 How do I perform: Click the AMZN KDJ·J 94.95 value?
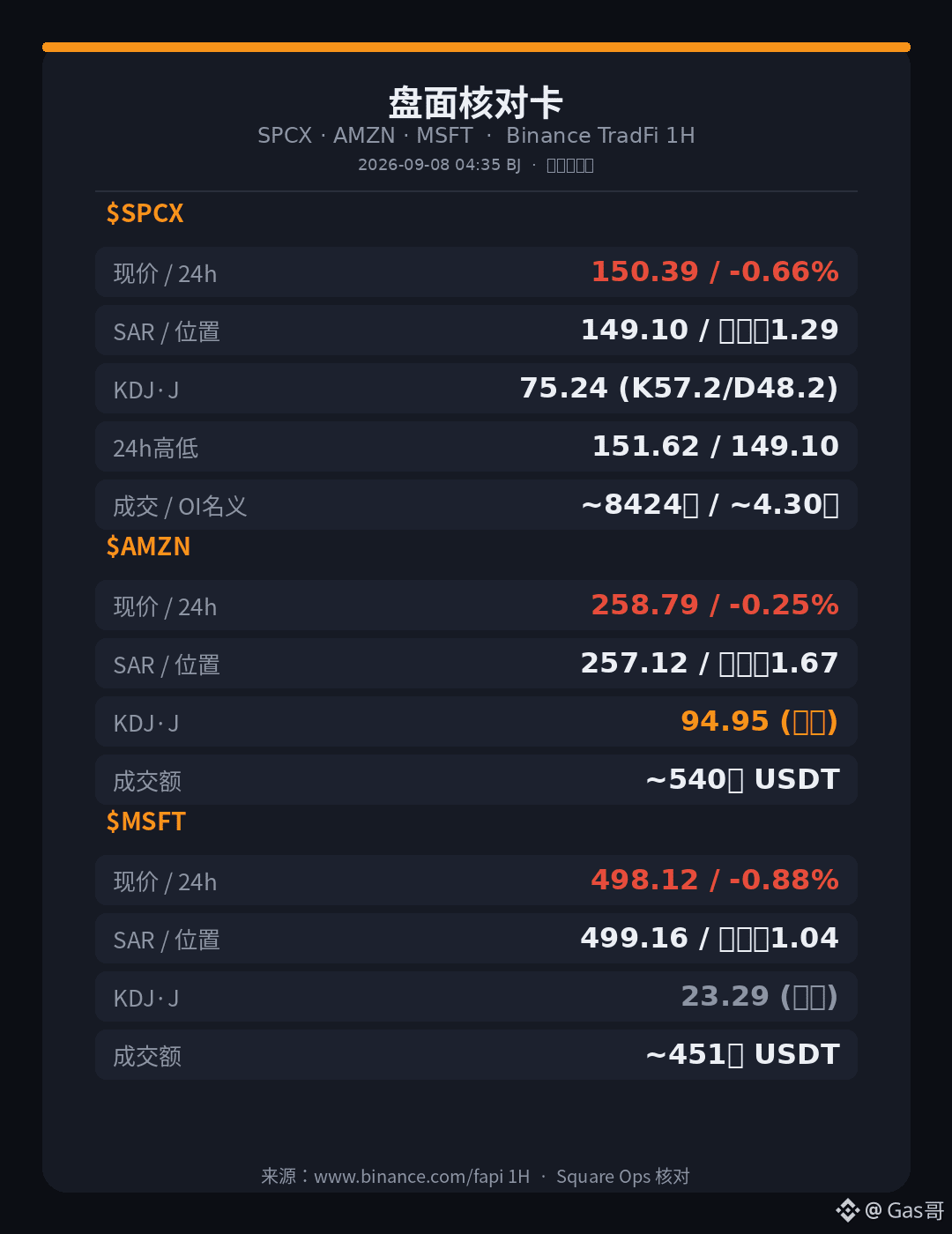760,721
